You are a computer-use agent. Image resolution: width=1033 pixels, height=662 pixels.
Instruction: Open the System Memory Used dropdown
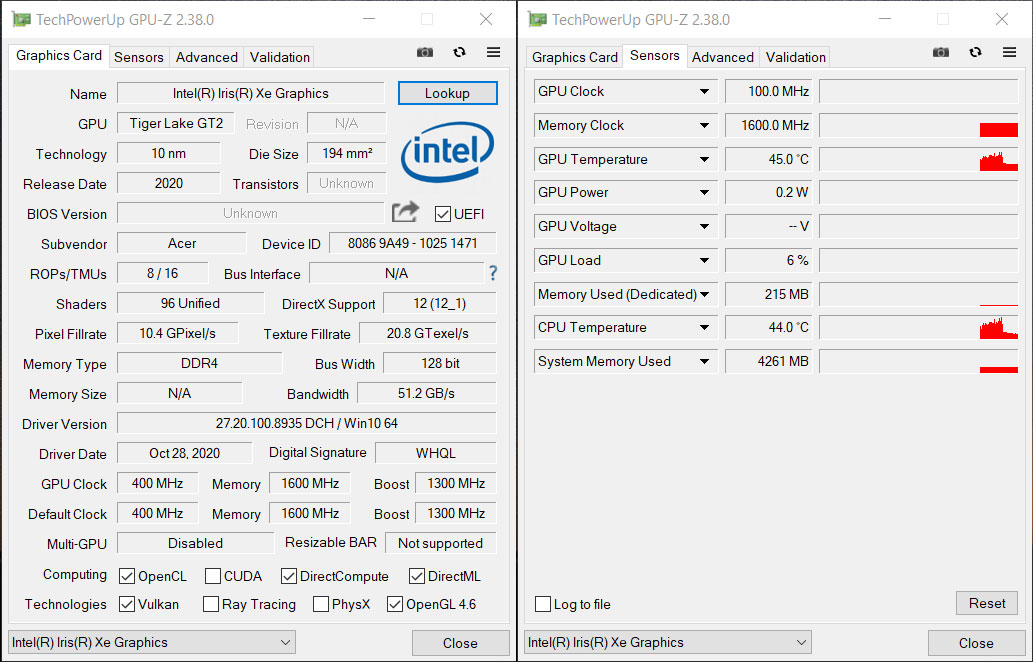pos(704,361)
